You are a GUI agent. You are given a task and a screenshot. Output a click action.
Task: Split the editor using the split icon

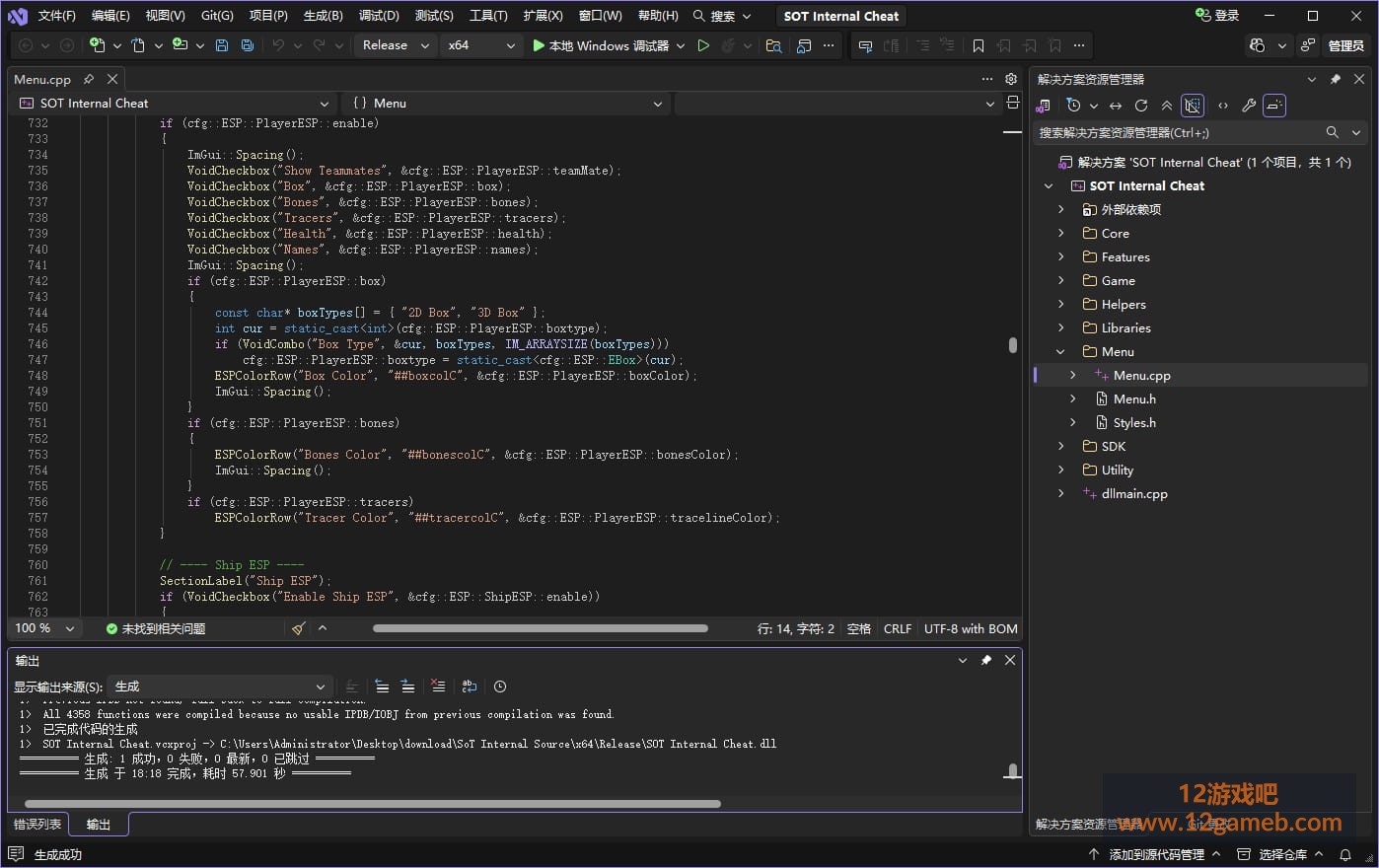pyautogui.click(x=1012, y=103)
